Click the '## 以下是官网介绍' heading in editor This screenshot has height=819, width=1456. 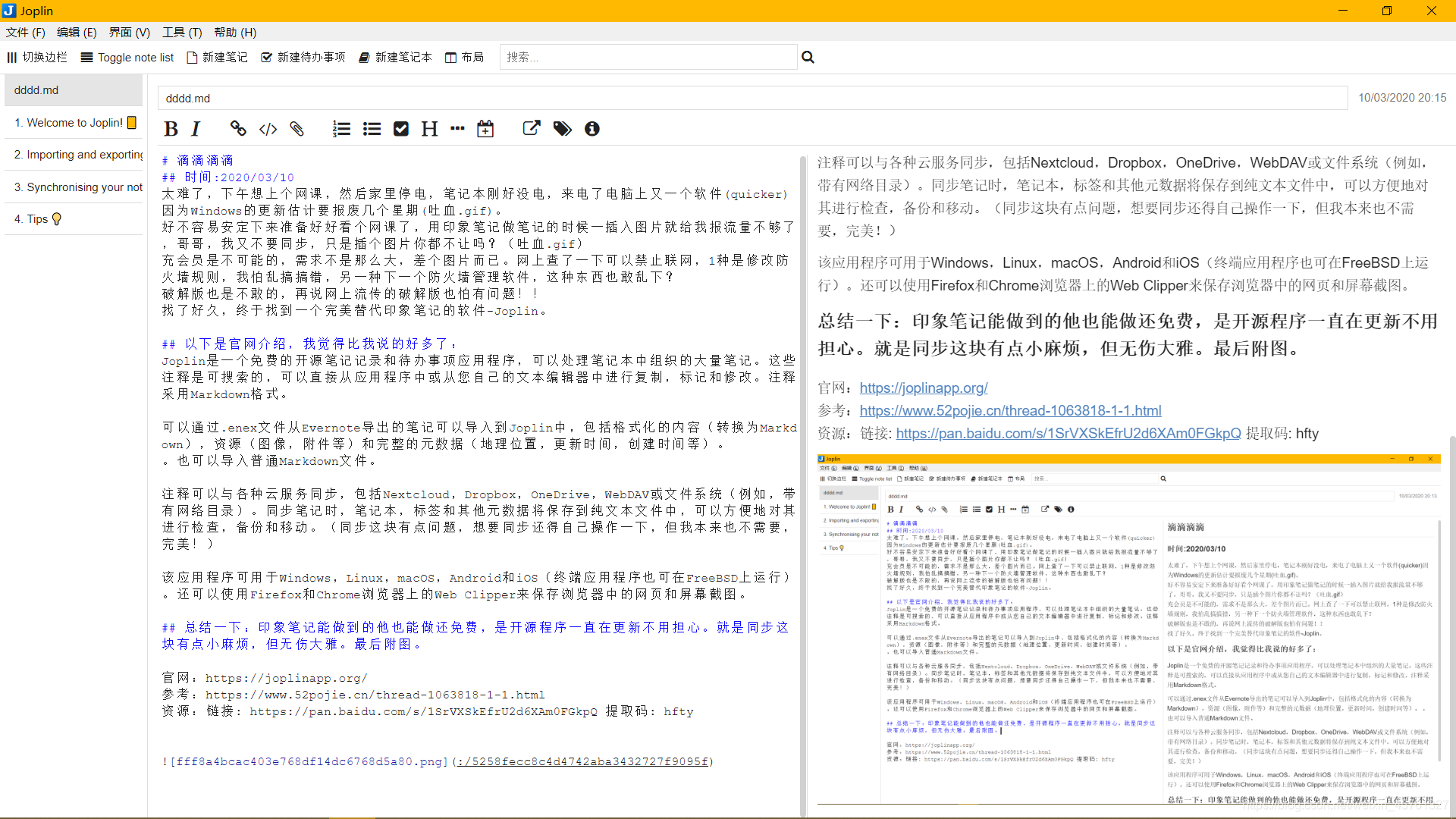click(309, 344)
